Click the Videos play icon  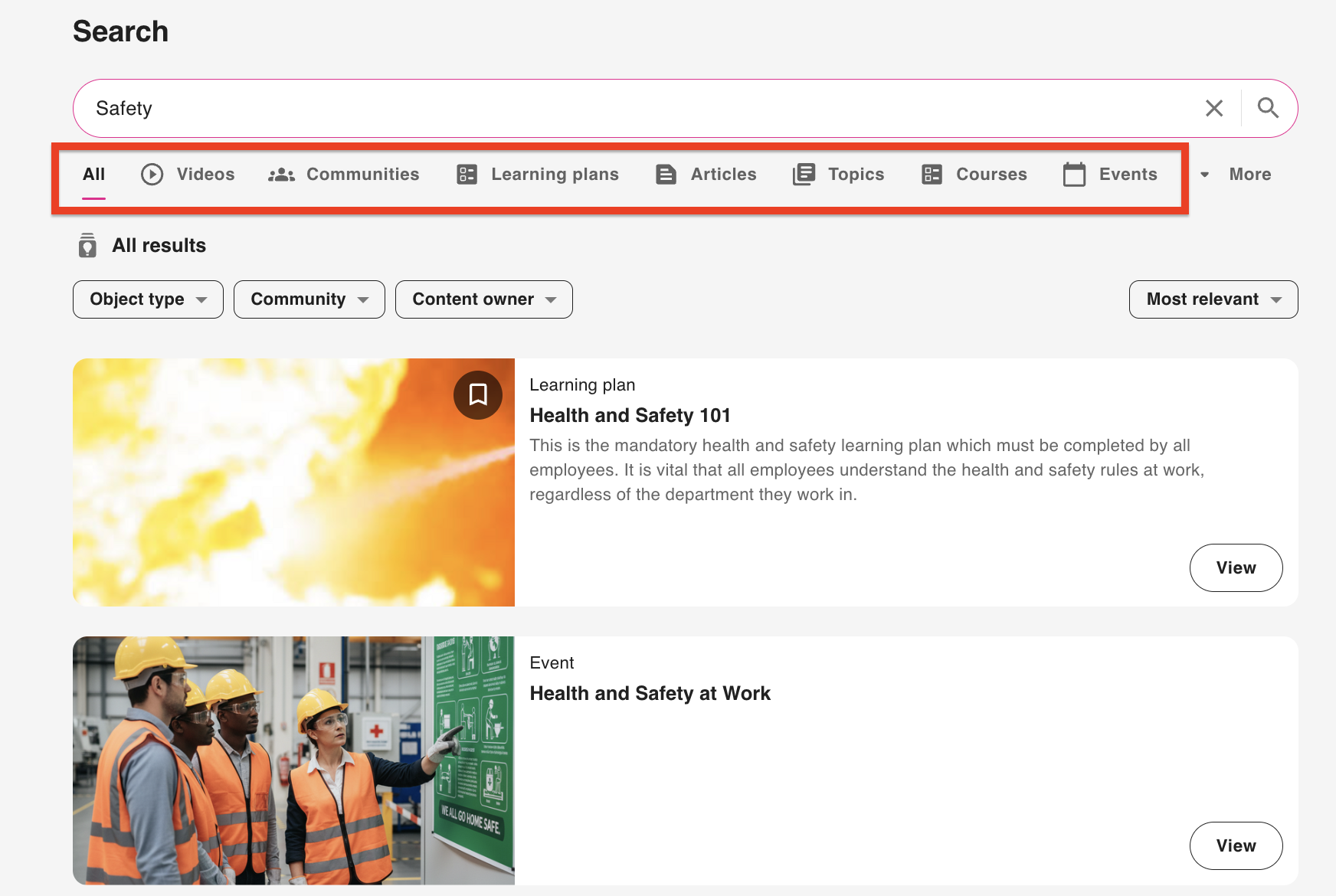(152, 175)
